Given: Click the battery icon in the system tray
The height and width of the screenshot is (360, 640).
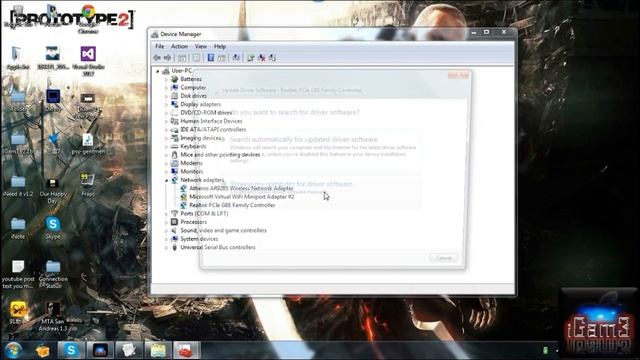Looking at the screenshot, I should [545, 351].
